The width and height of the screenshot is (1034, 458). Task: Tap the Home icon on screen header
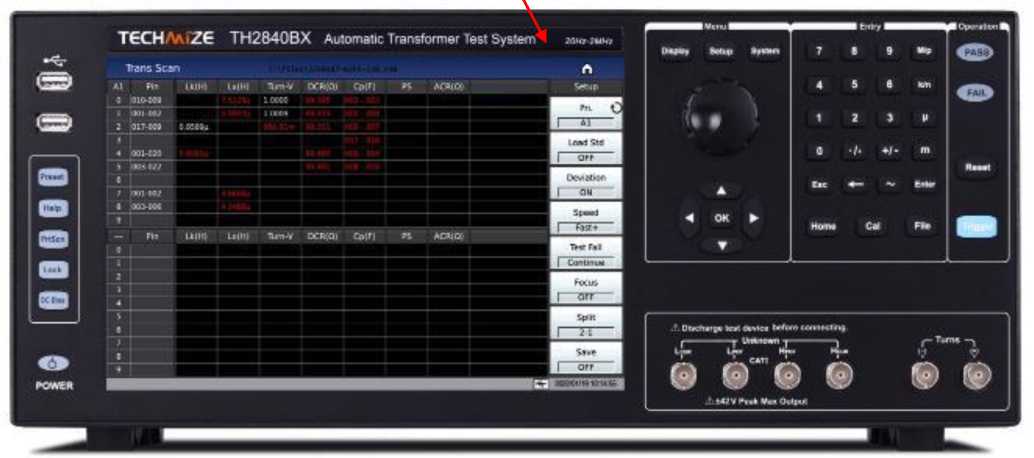tap(588, 69)
